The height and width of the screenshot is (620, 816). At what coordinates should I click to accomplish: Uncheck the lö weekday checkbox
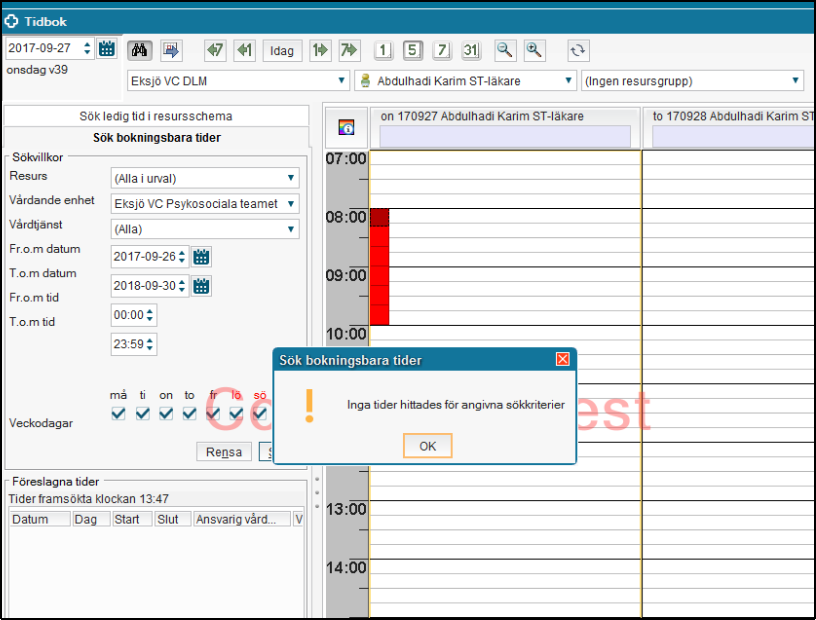[x=237, y=414]
